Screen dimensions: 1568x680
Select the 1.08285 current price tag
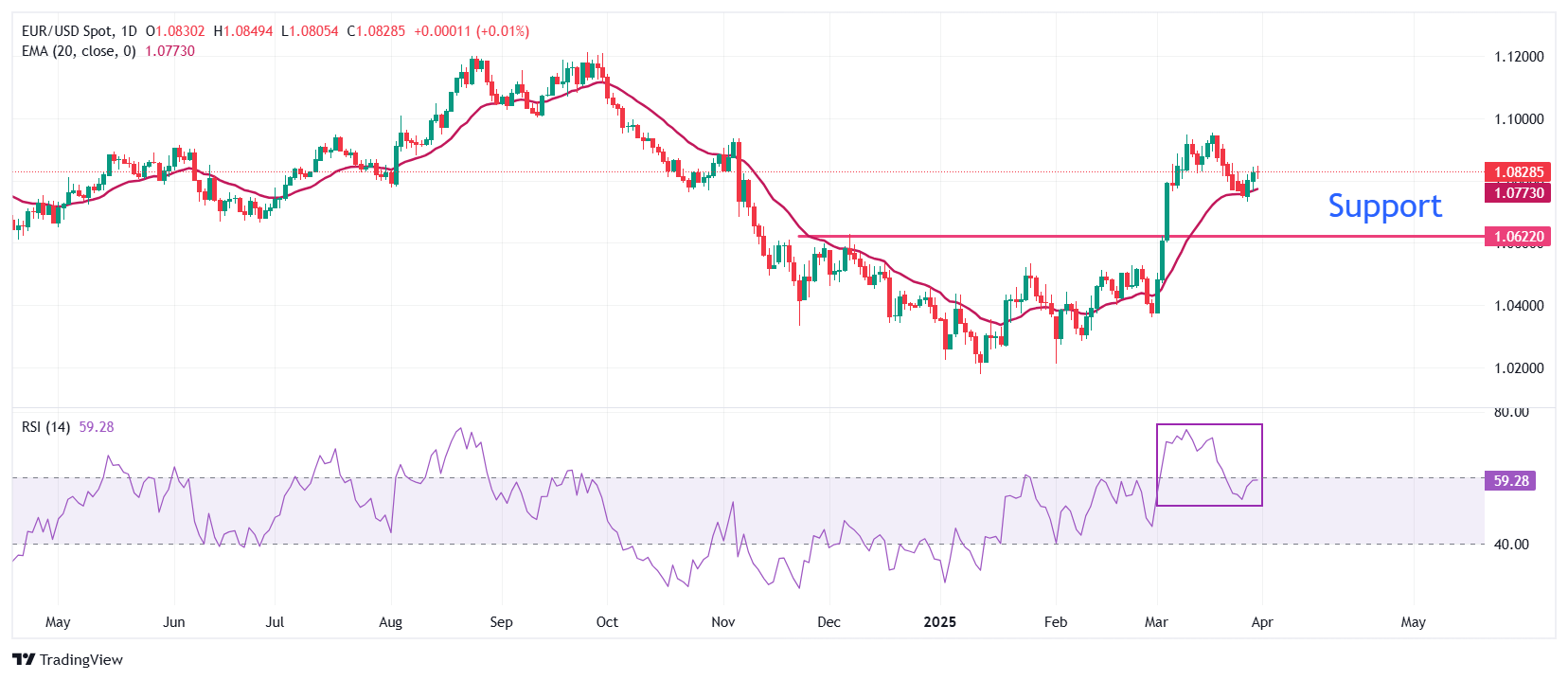coord(1518,172)
